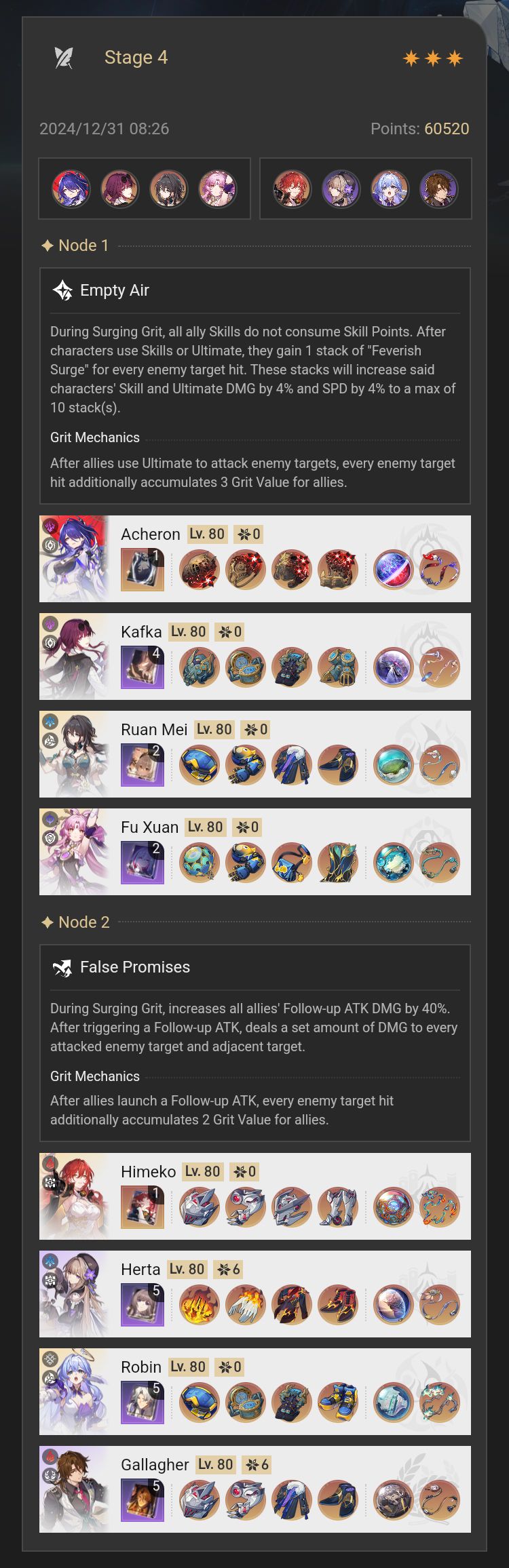Click the Node 2 heading
Screen dimensions: 509x1568
point(75,922)
